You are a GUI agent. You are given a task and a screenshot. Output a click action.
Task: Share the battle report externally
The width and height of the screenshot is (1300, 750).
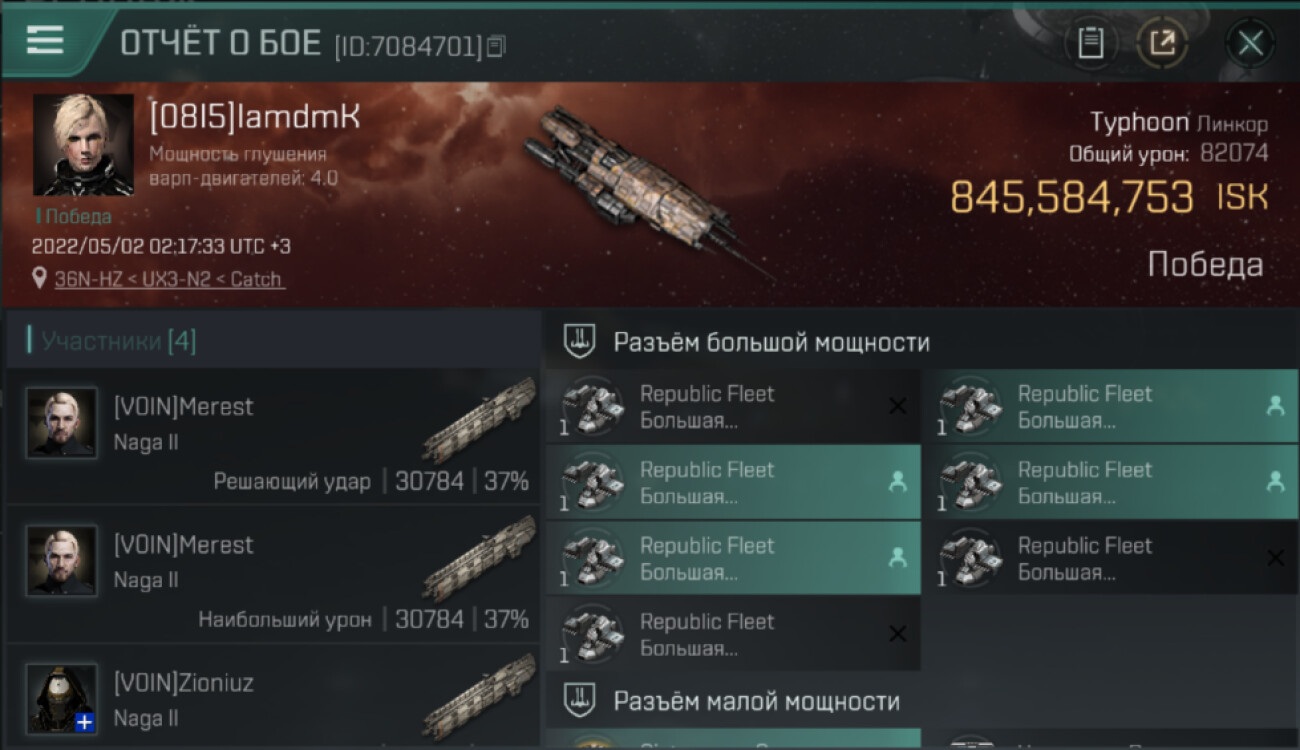click(x=1161, y=43)
